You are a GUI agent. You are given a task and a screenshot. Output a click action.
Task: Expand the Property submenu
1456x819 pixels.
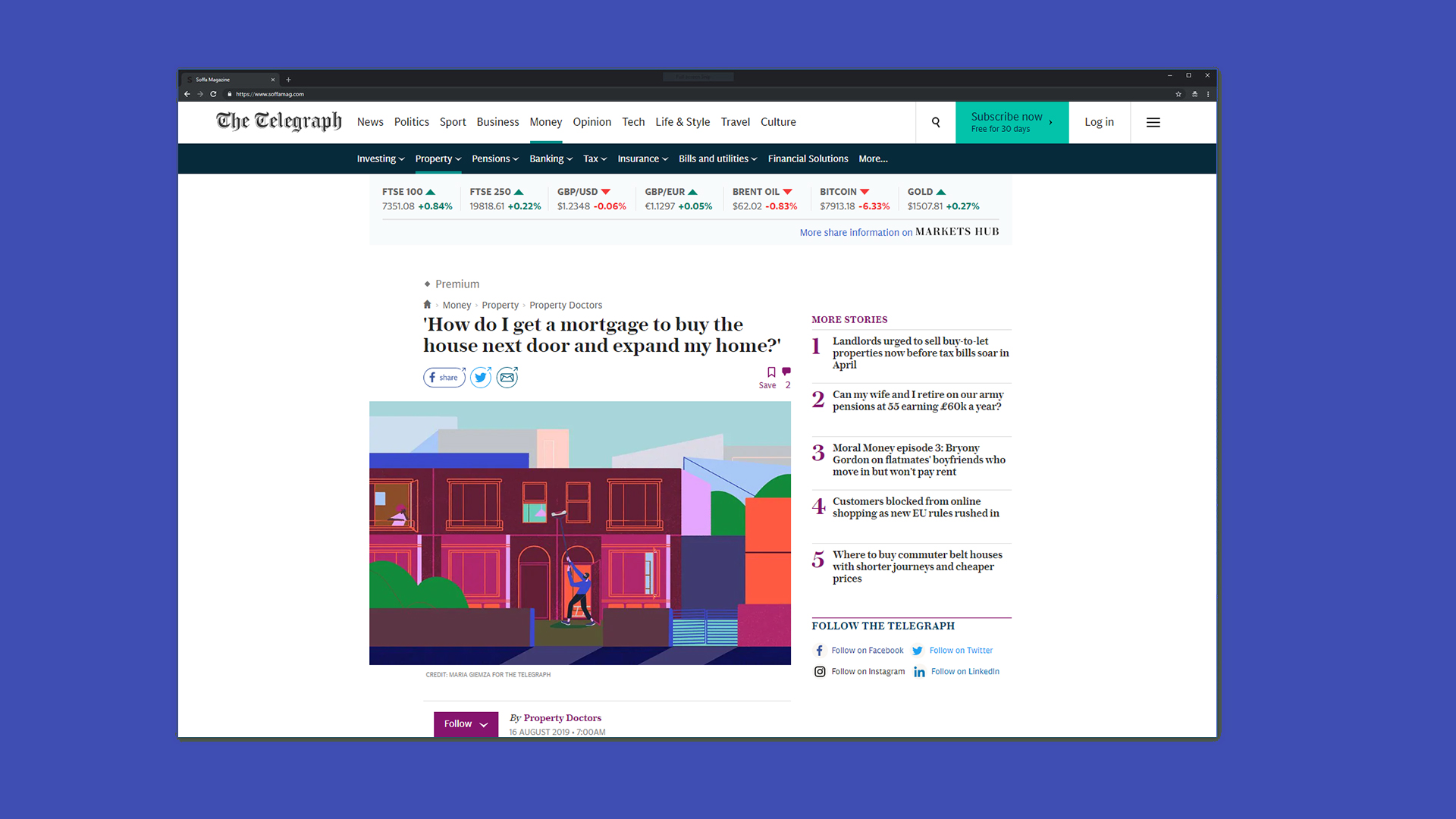(x=438, y=158)
